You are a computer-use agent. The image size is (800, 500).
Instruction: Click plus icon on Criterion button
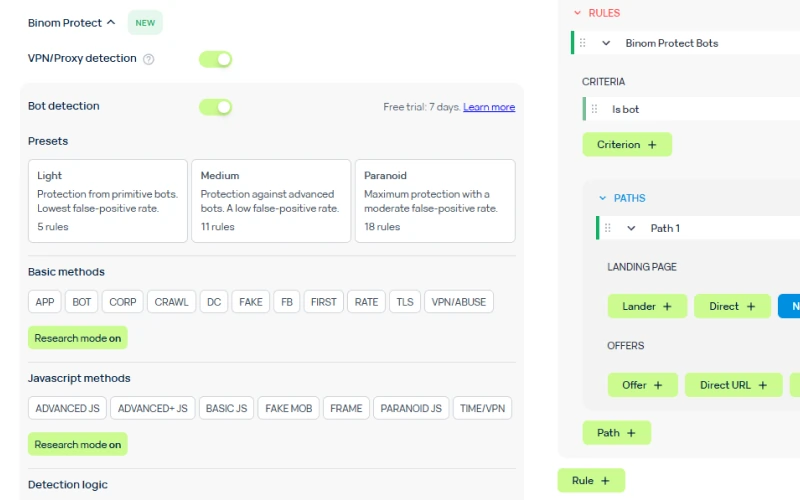coord(652,145)
